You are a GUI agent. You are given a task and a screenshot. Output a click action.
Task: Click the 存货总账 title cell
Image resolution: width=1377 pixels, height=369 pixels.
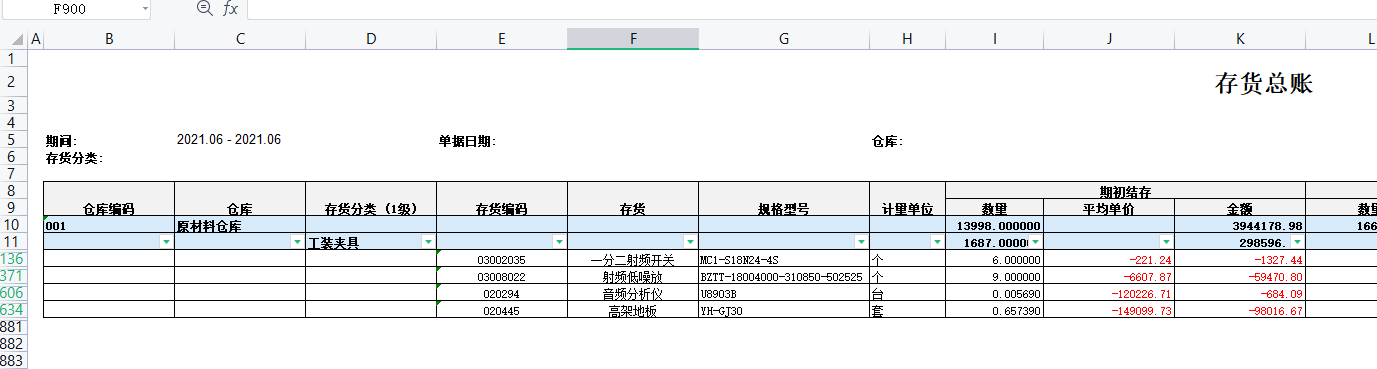tap(1263, 84)
